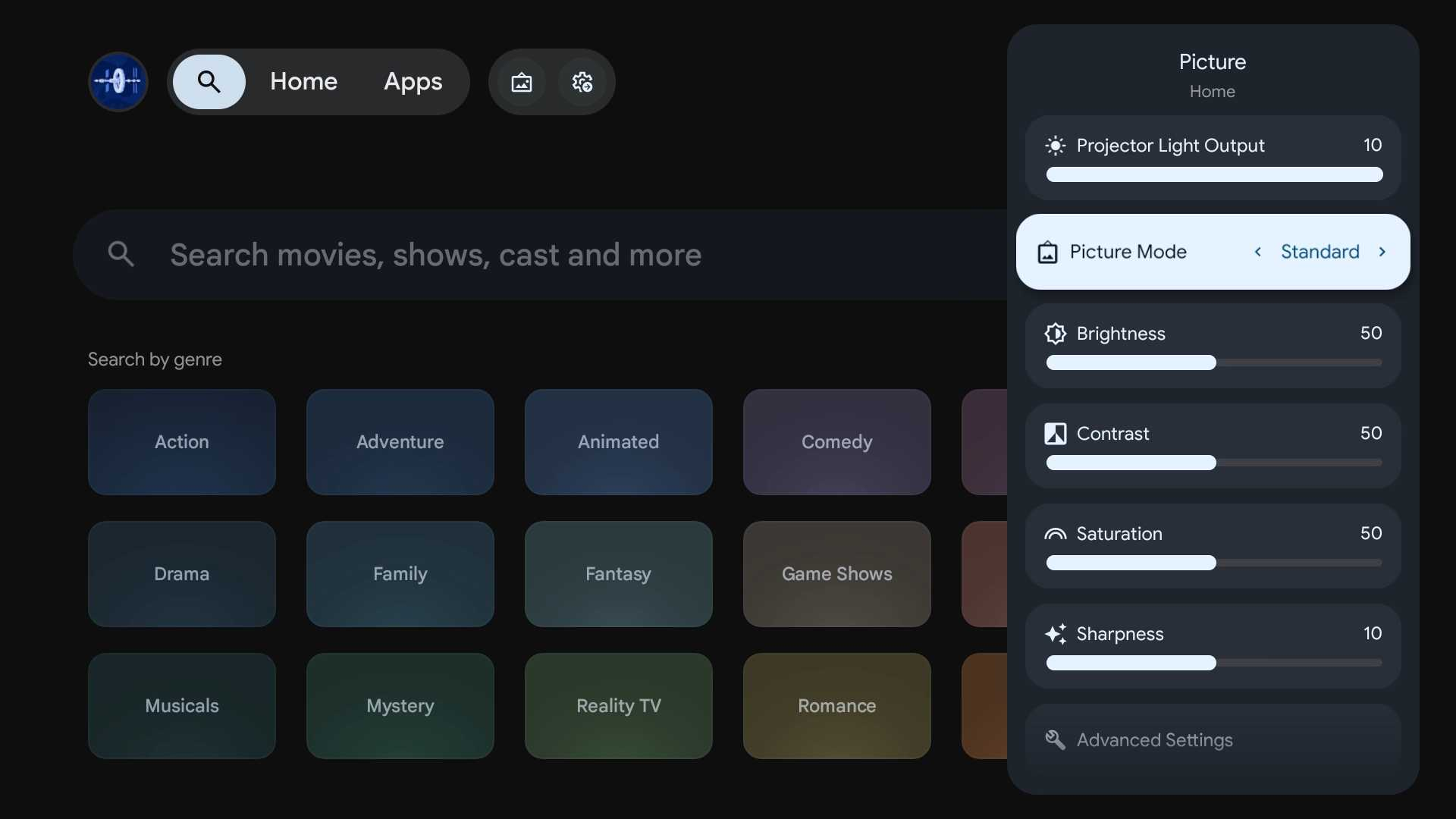
Task: Browse the Adventure genre
Action: pyautogui.click(x=400, y=442)
